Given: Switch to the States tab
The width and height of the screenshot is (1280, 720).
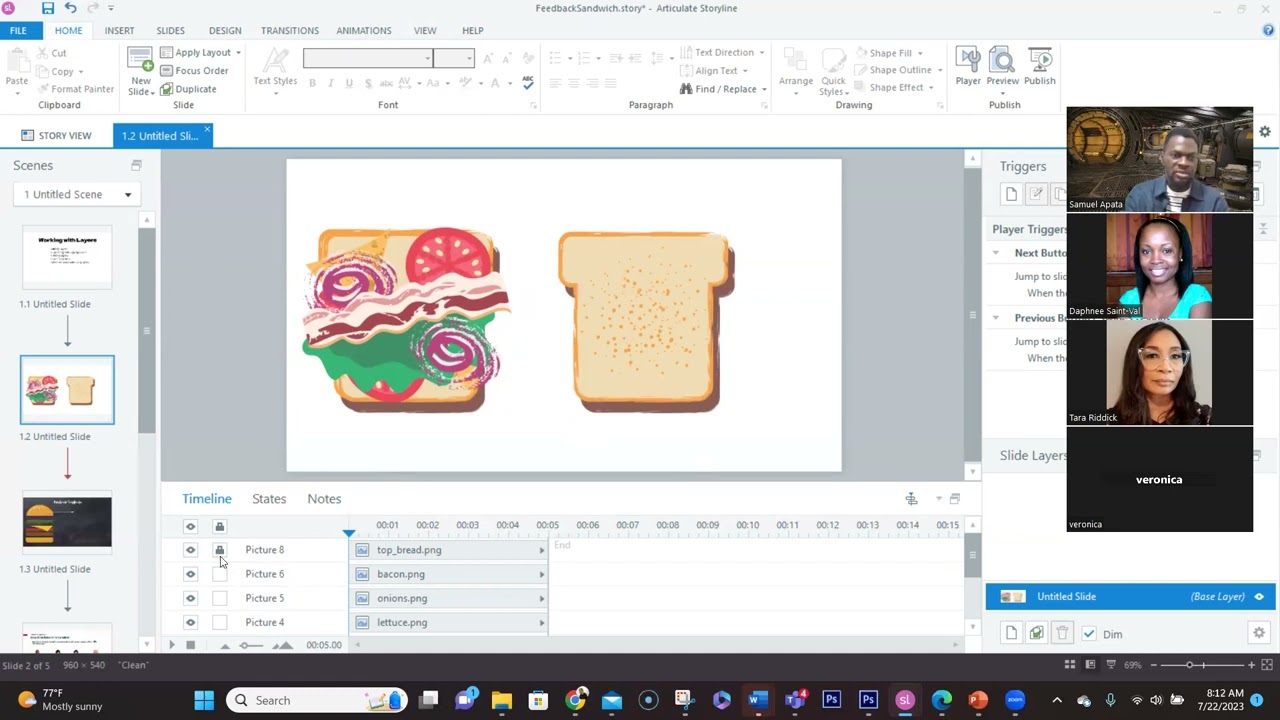Looking at the screenshot, I should tap(269, 499).
